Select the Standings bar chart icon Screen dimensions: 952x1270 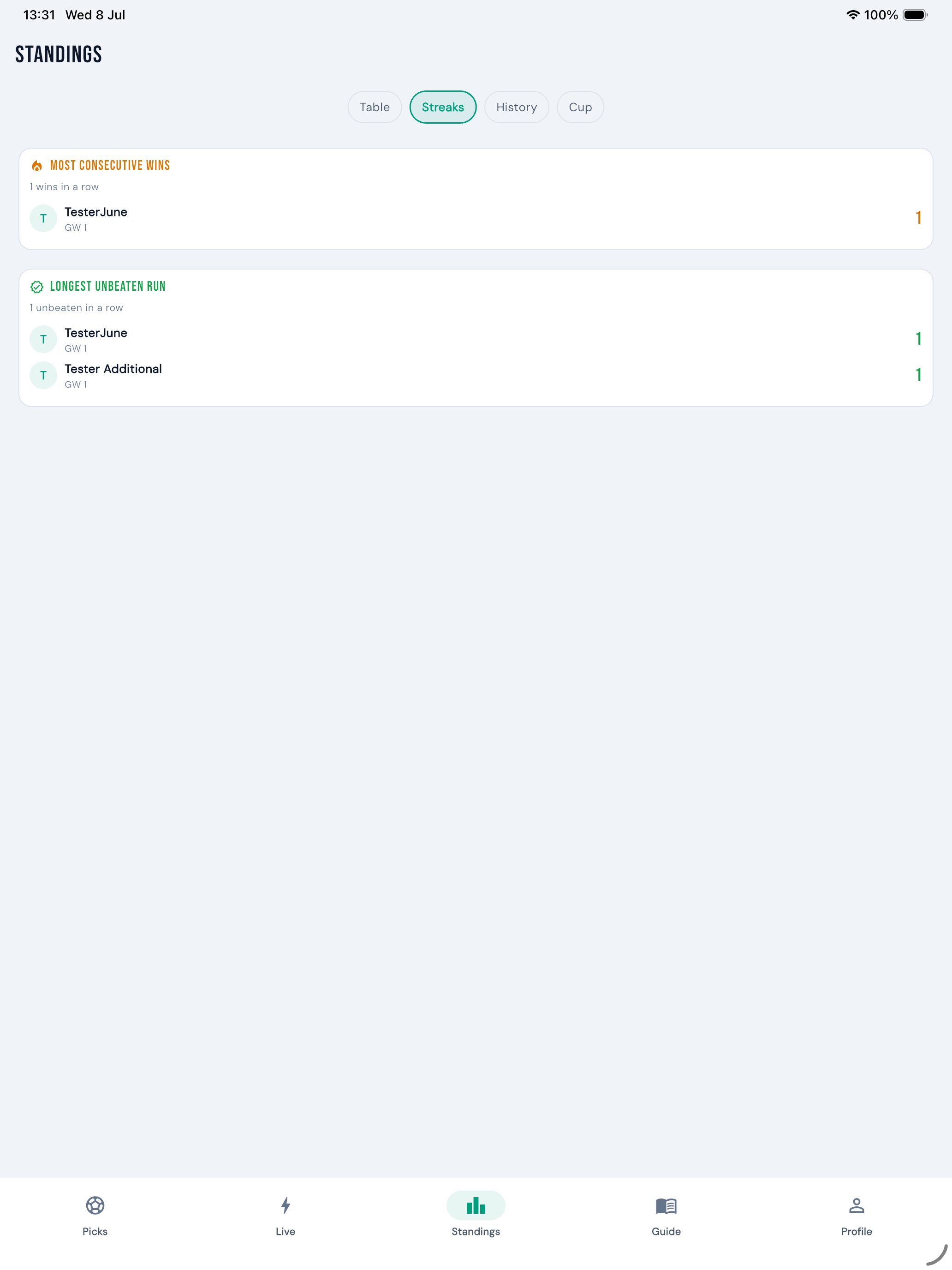(x=476, y=1205)
